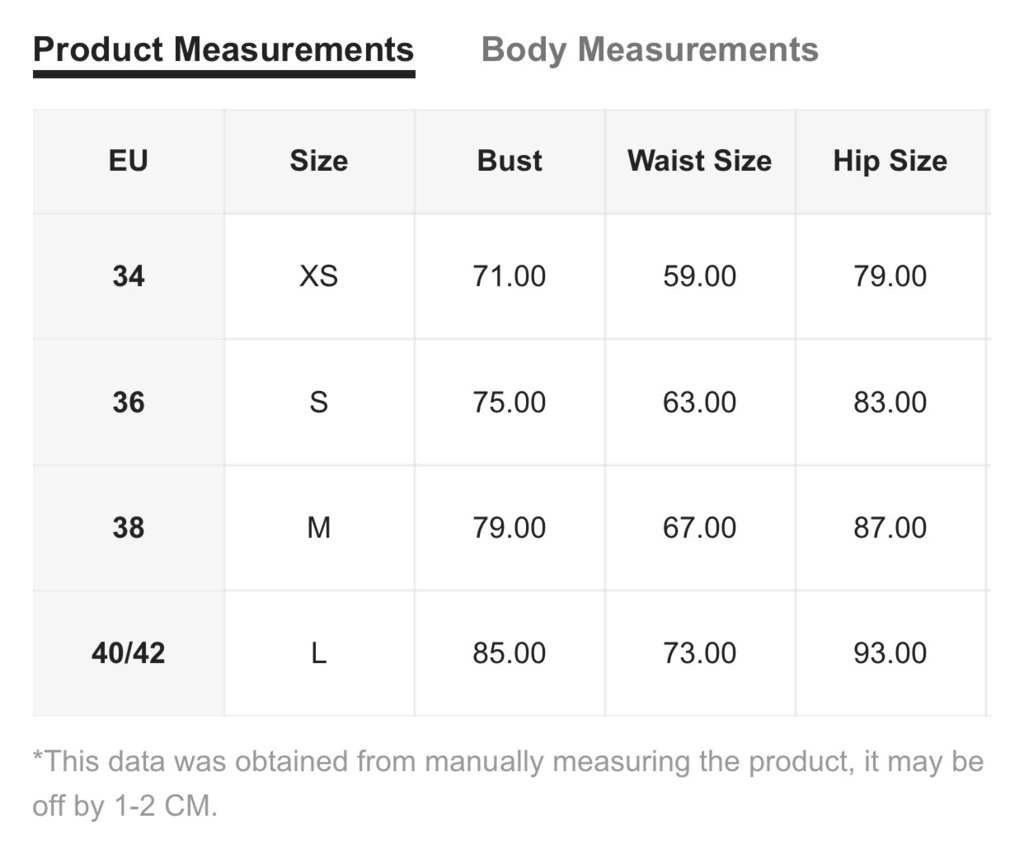This screenshot has width=1024, height=852.
Task: Click the manual measuring disclaimer note
Action: (508, 783)
